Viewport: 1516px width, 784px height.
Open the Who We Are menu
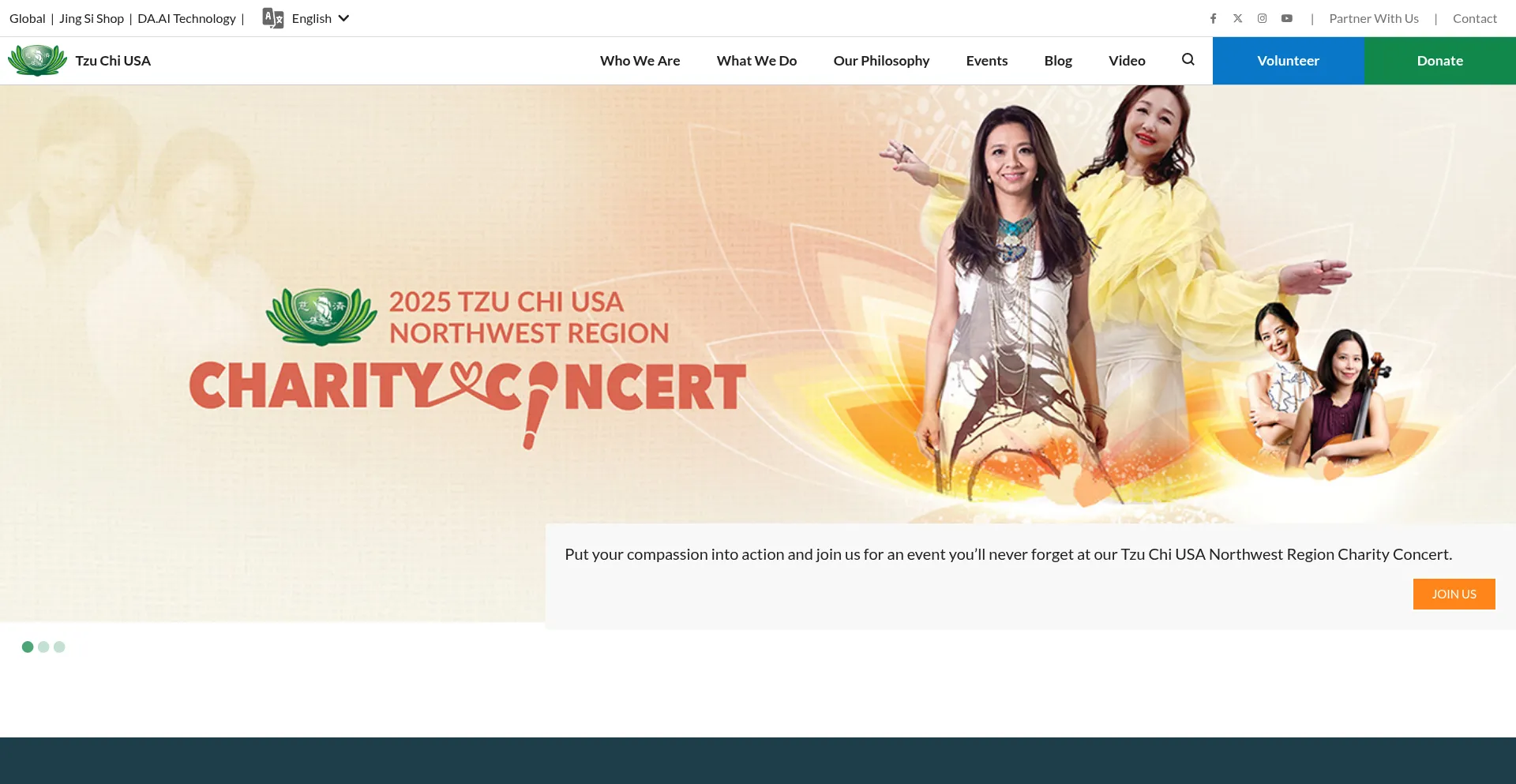pos(640,61)
